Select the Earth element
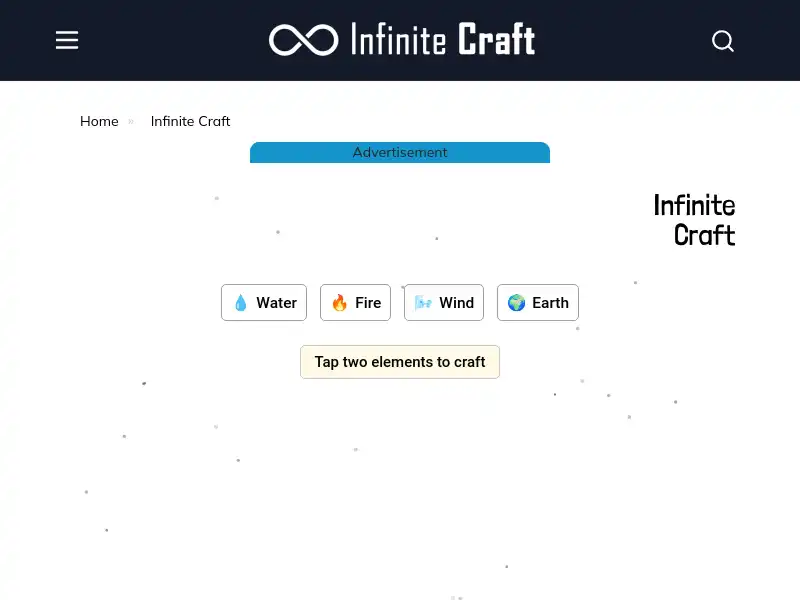Image resolution: width=800 pixels, height=600 pixels. pyautogui.click(x=538, y=303)
